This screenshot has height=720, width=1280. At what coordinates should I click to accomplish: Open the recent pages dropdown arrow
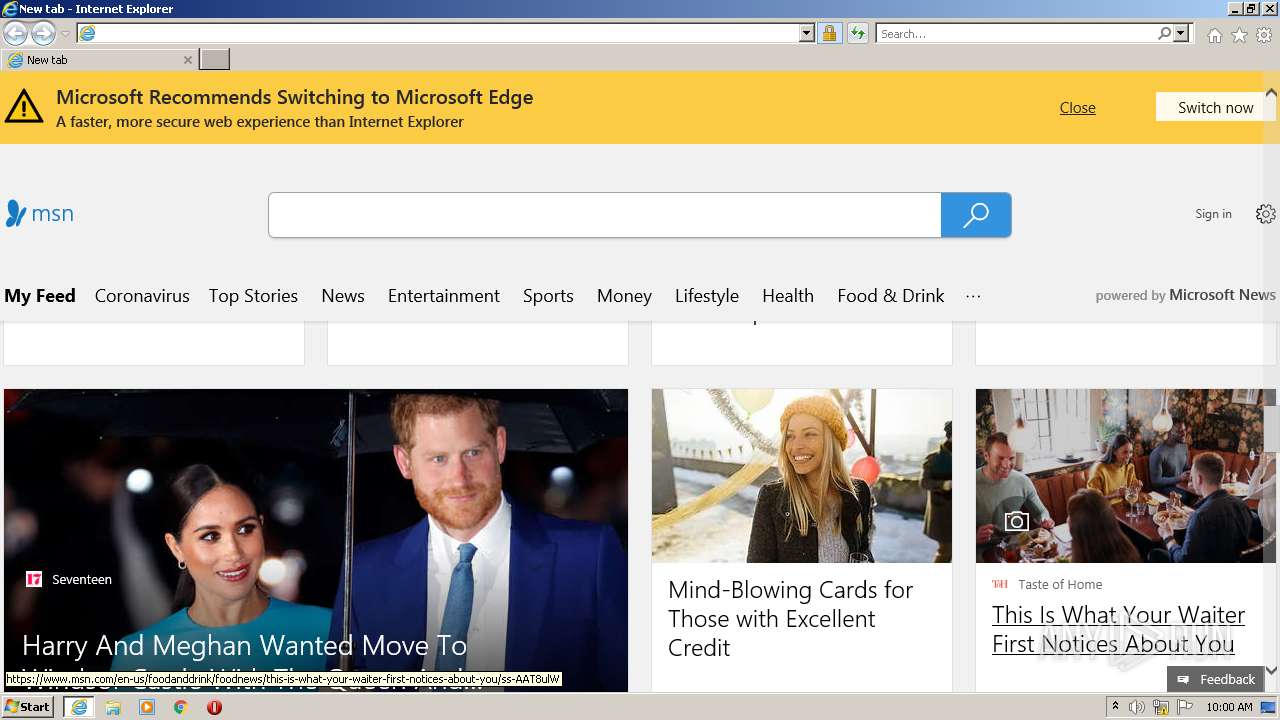coord(66,34)
